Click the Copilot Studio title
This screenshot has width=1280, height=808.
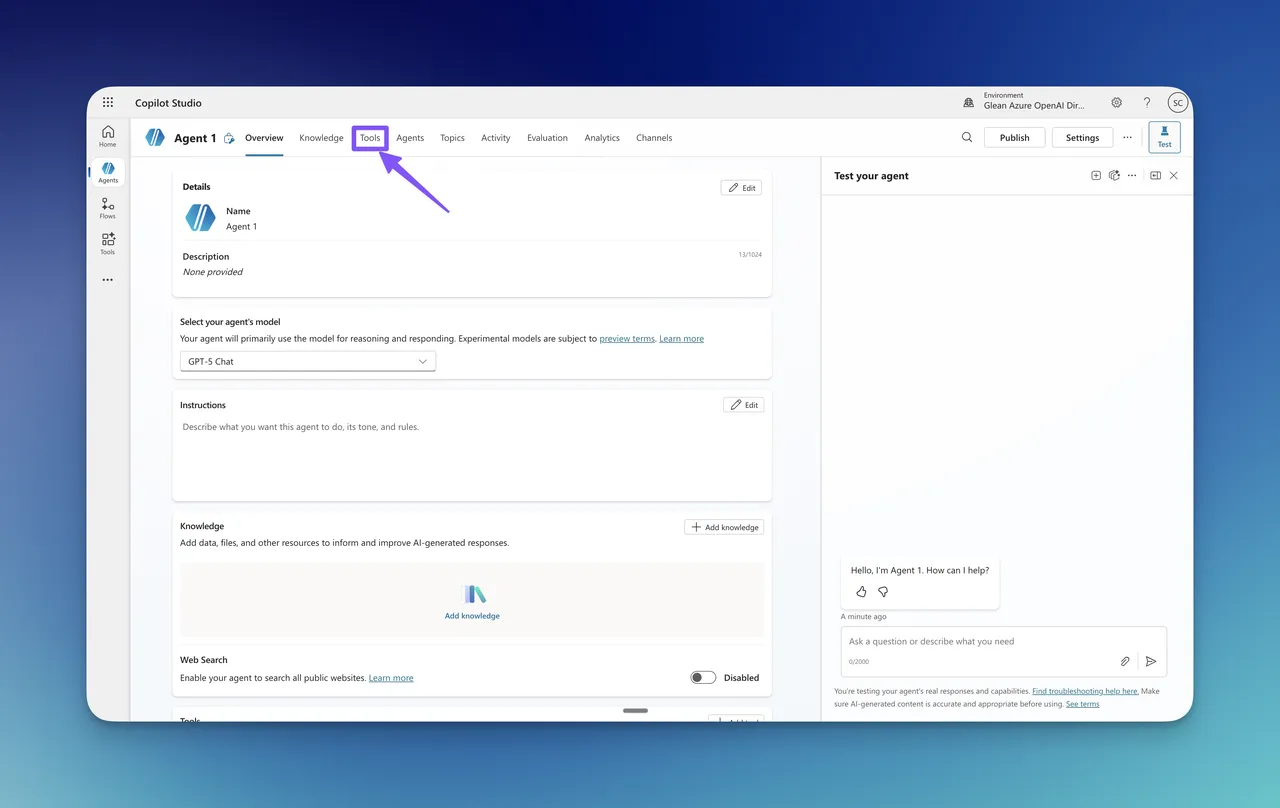[168, 103]
